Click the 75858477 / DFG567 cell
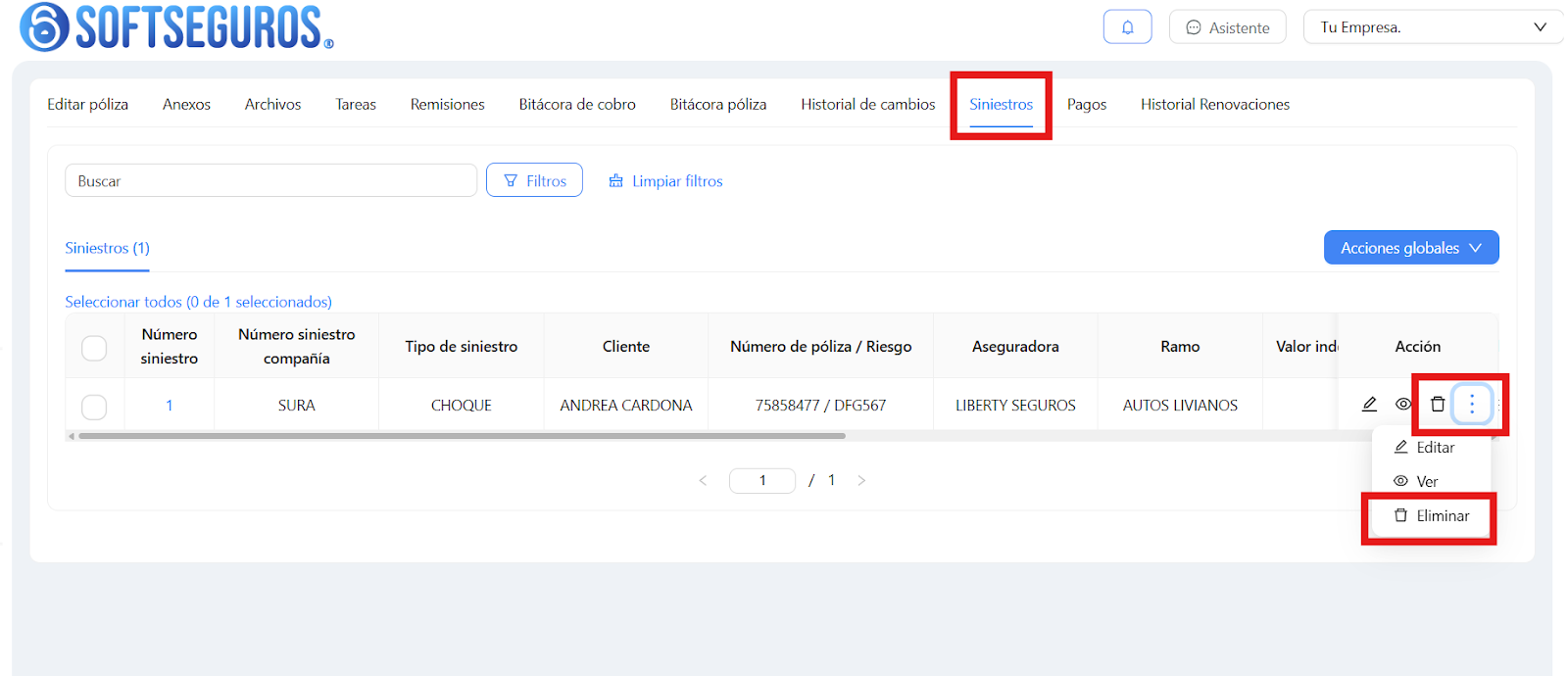Viewport: 1568px width, 676px height. click(820, 406)
